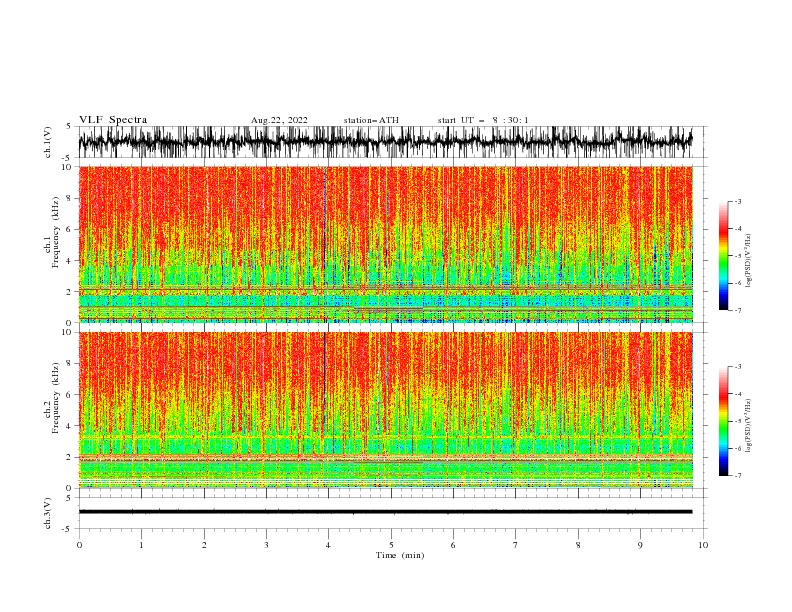Click ch.2 frequency axis tick '8'
The width and height of the screenshot is (792, 612).
[69, 364]
